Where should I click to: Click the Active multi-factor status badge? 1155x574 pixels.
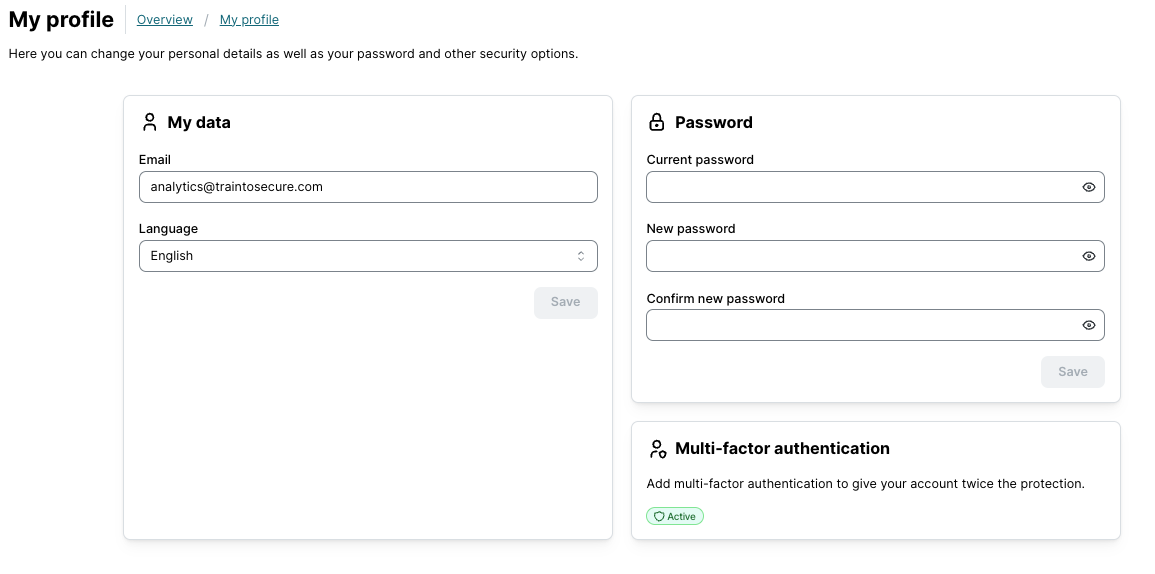pos(675,517)
